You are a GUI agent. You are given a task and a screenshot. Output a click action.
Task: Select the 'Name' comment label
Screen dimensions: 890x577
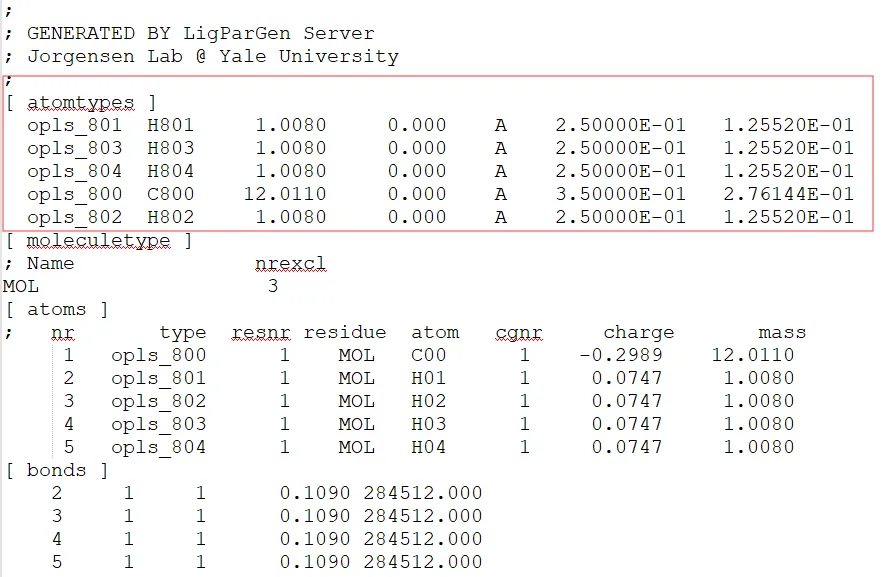[x=51, y=264]
